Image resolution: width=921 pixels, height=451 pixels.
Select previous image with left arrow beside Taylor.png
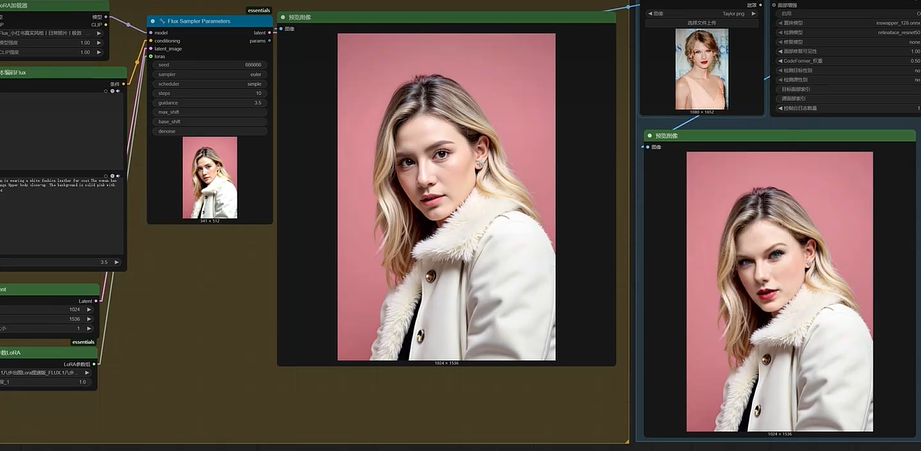tap(651, 14)
